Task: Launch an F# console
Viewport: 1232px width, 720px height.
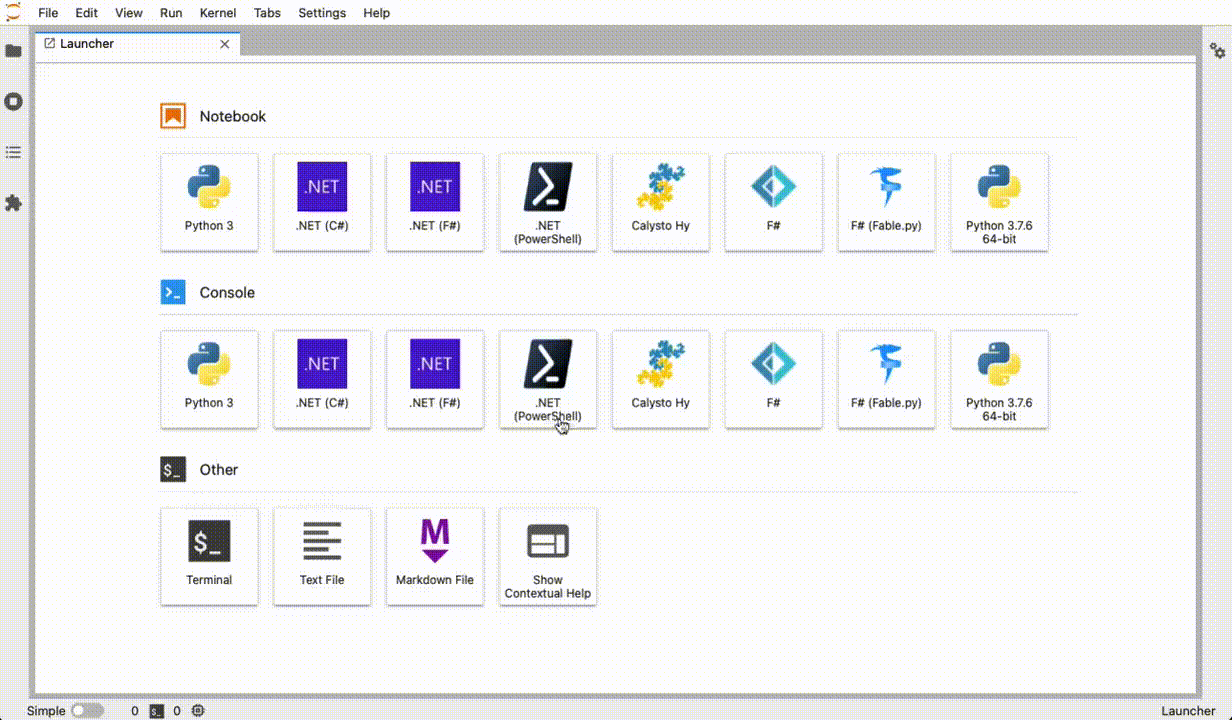Action: 774,379
